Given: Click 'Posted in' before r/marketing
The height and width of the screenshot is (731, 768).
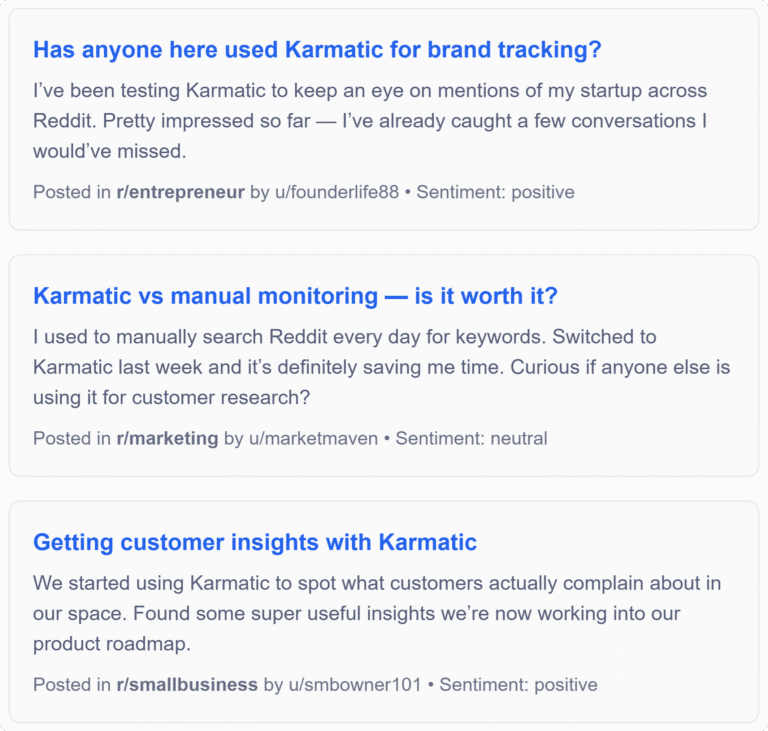Looking at the screenshot, I should 72,438.
